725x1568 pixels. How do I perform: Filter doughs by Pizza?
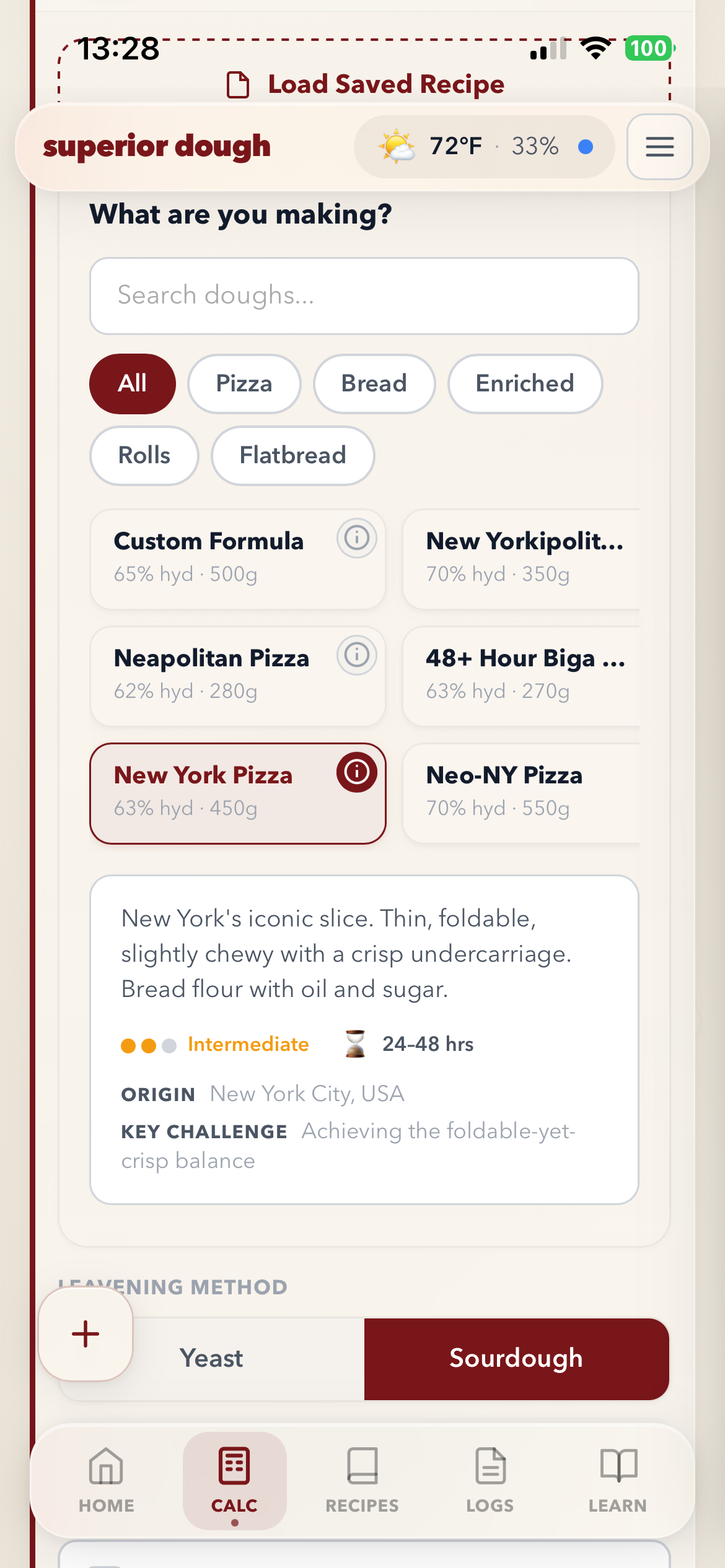244,384
